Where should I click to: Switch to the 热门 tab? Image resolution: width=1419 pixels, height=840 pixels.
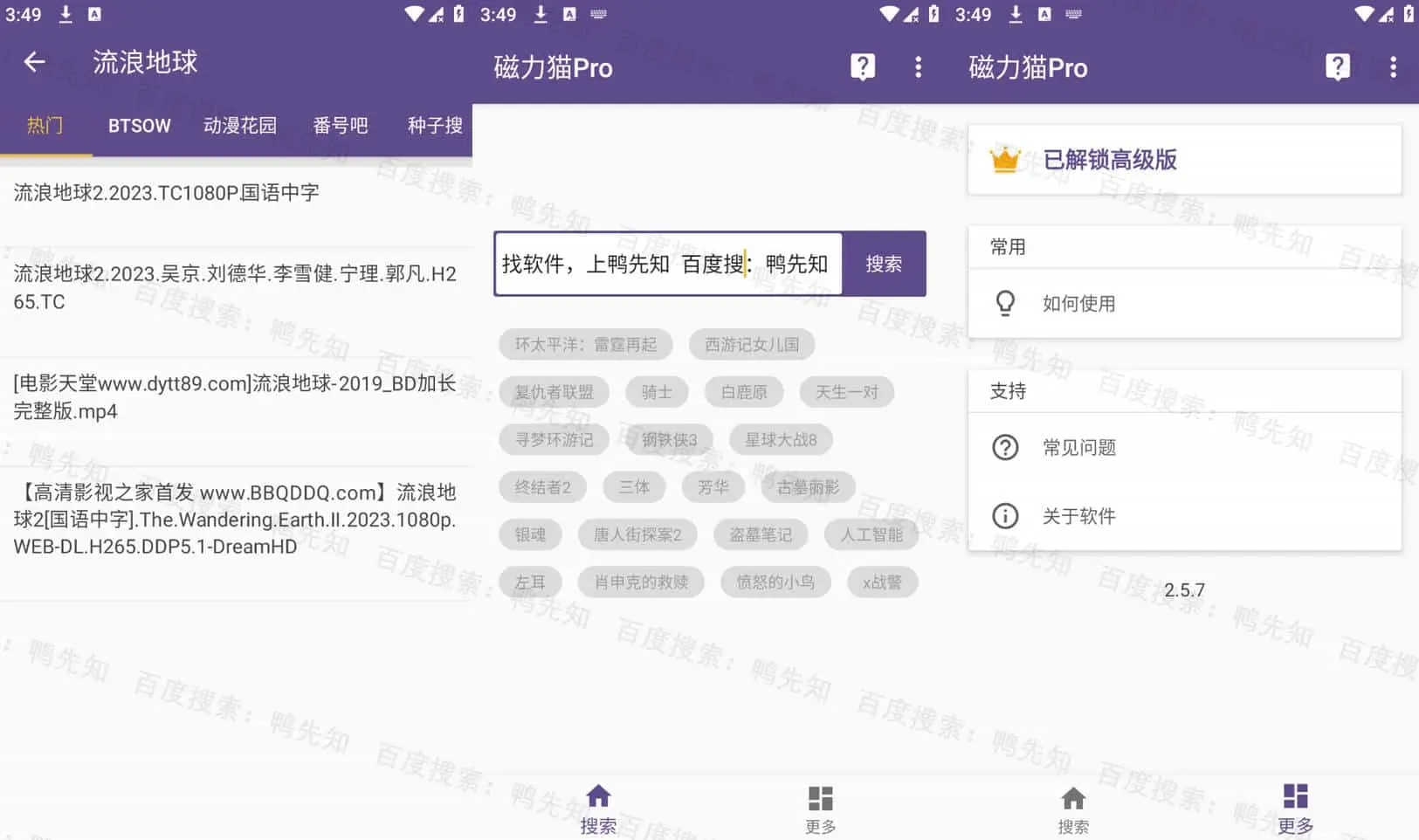(45, 126)
